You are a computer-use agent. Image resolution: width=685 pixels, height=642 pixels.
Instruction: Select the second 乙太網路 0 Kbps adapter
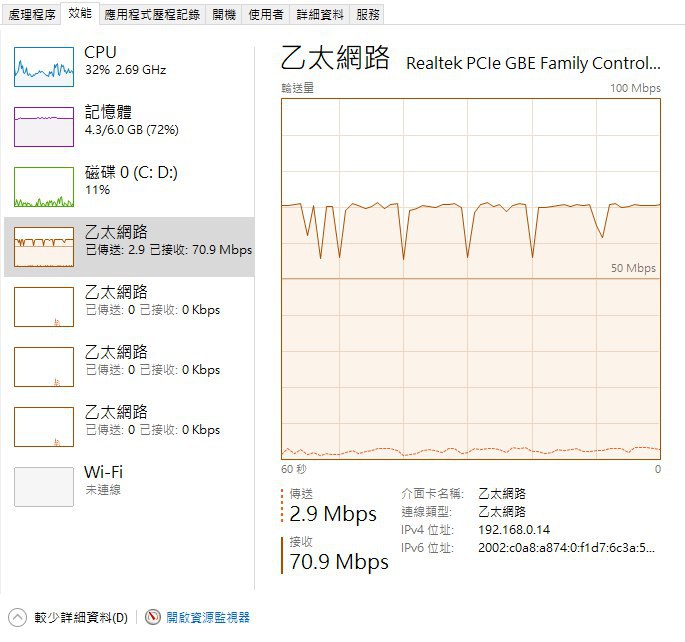129,307
